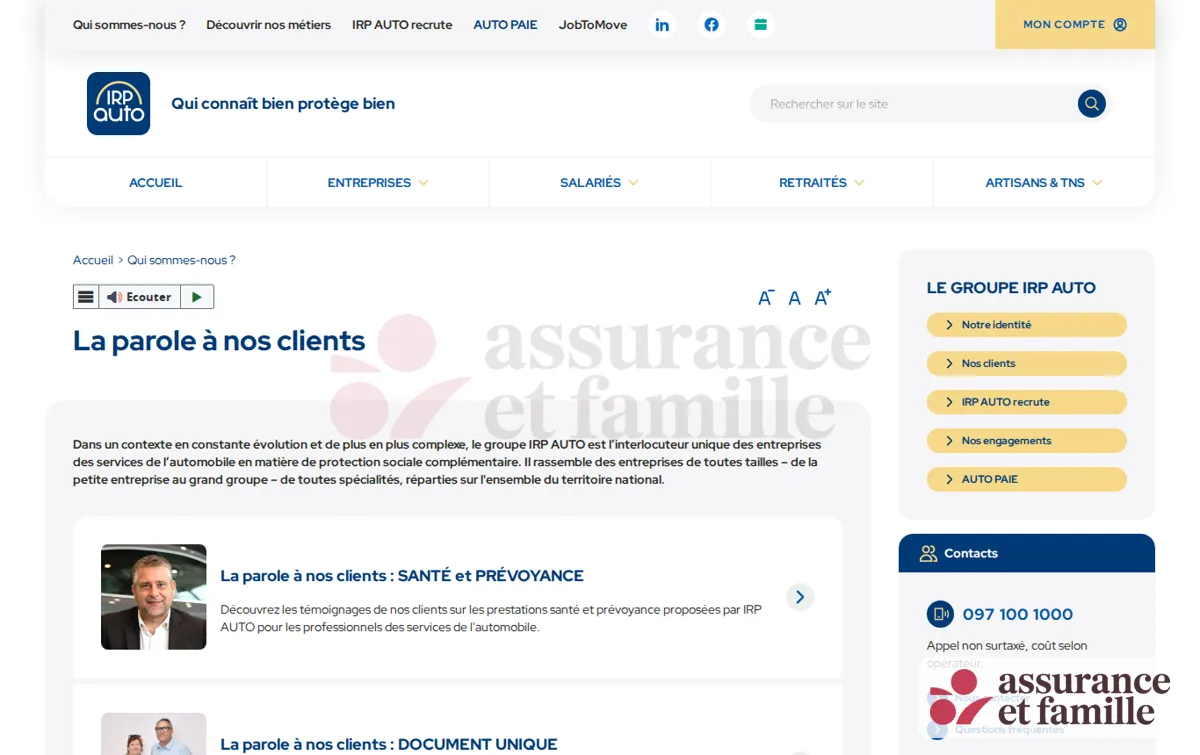The height and width of the screenshot is (755, 1200).
Task: Open IRP AUTO recrute sidebar button
Action: 1027,402
